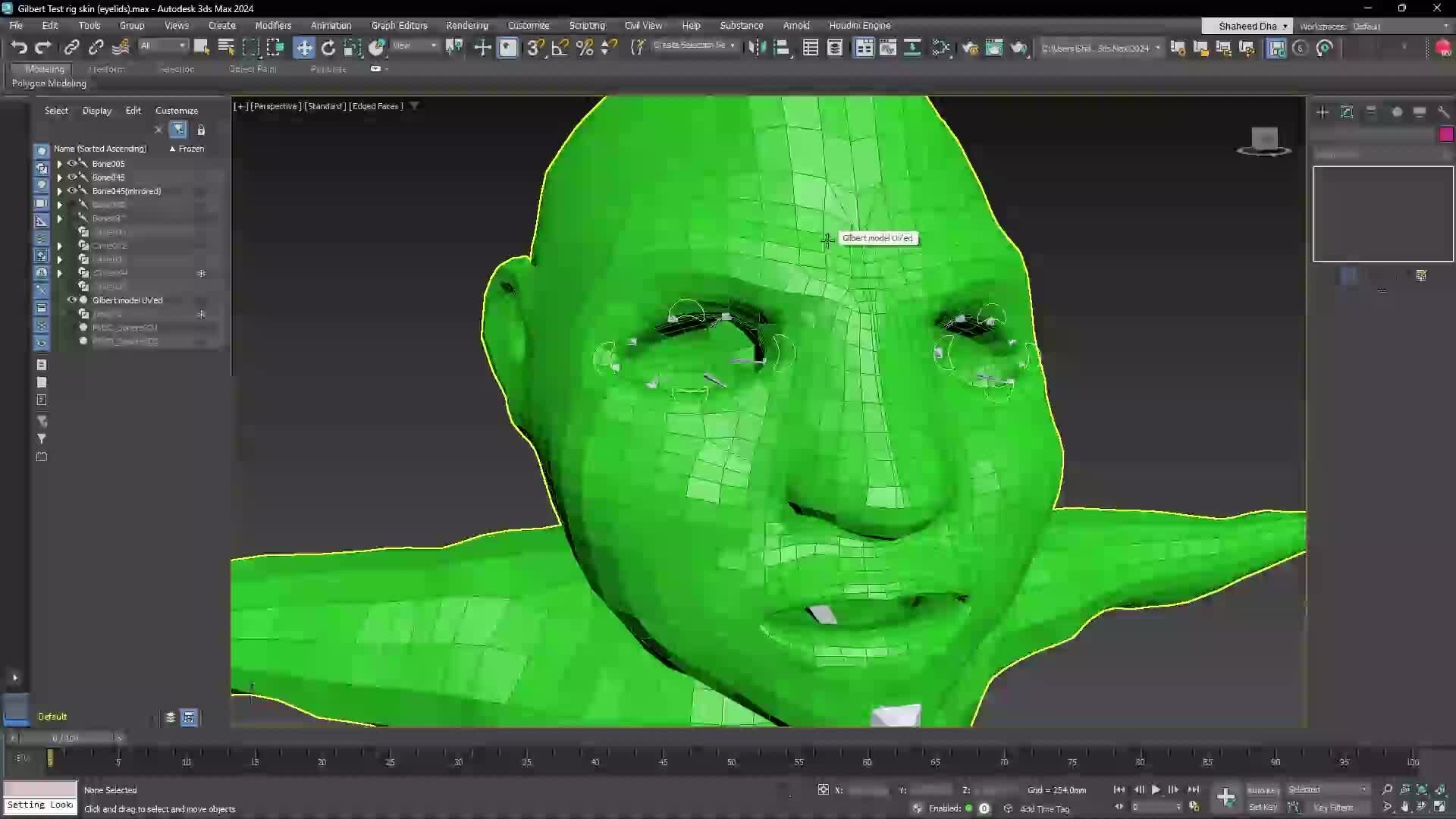Toggle the lock icon in Scene Explorer
The height and width of the screenshot is (819, 1456).
(x=201, y=130)
